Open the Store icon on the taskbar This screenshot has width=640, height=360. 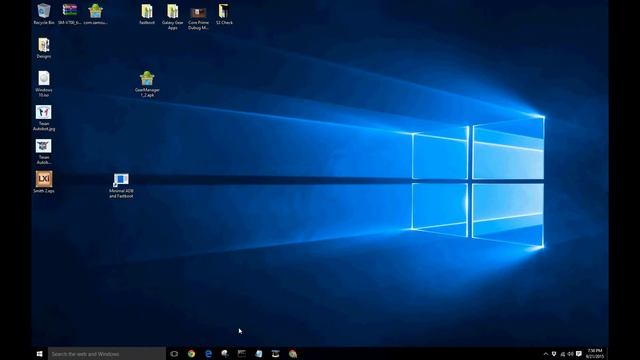click(276, 354)
